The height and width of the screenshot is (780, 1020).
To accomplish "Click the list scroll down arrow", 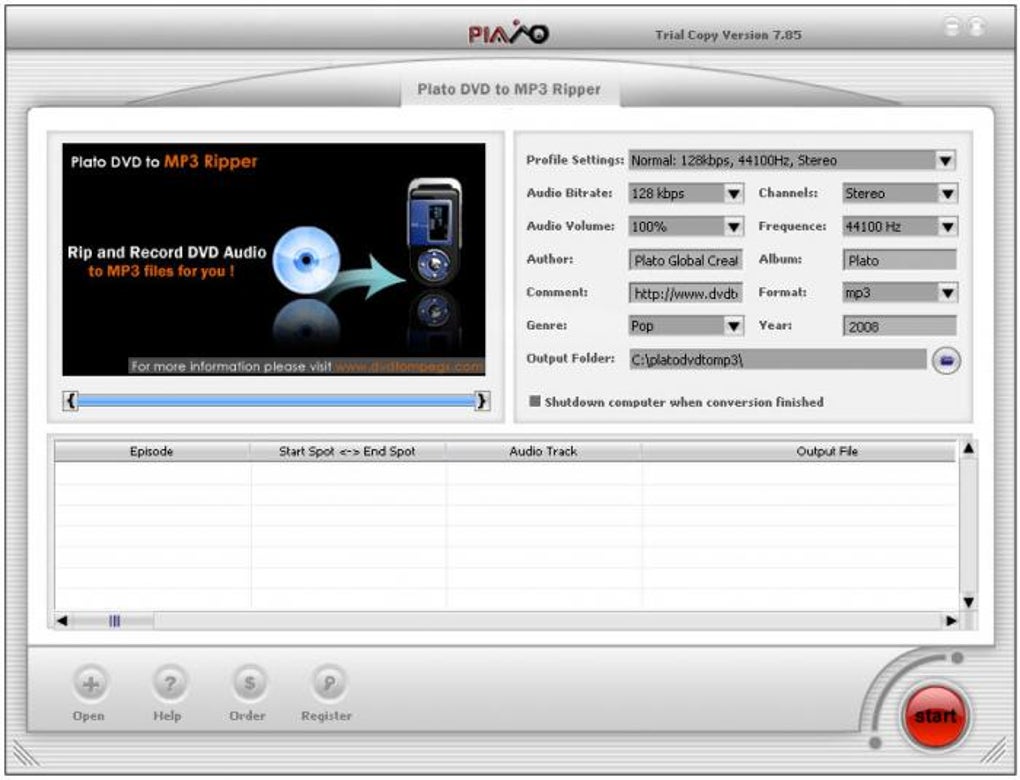I will click(x=969, y=602).
